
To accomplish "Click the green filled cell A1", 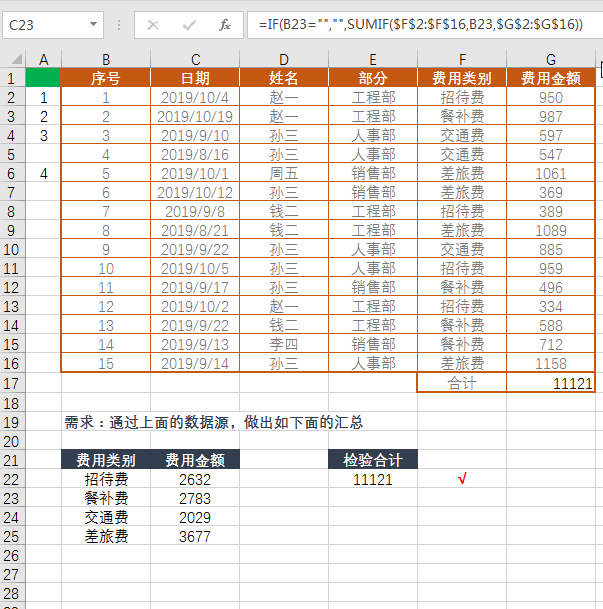I will (43, 78).
